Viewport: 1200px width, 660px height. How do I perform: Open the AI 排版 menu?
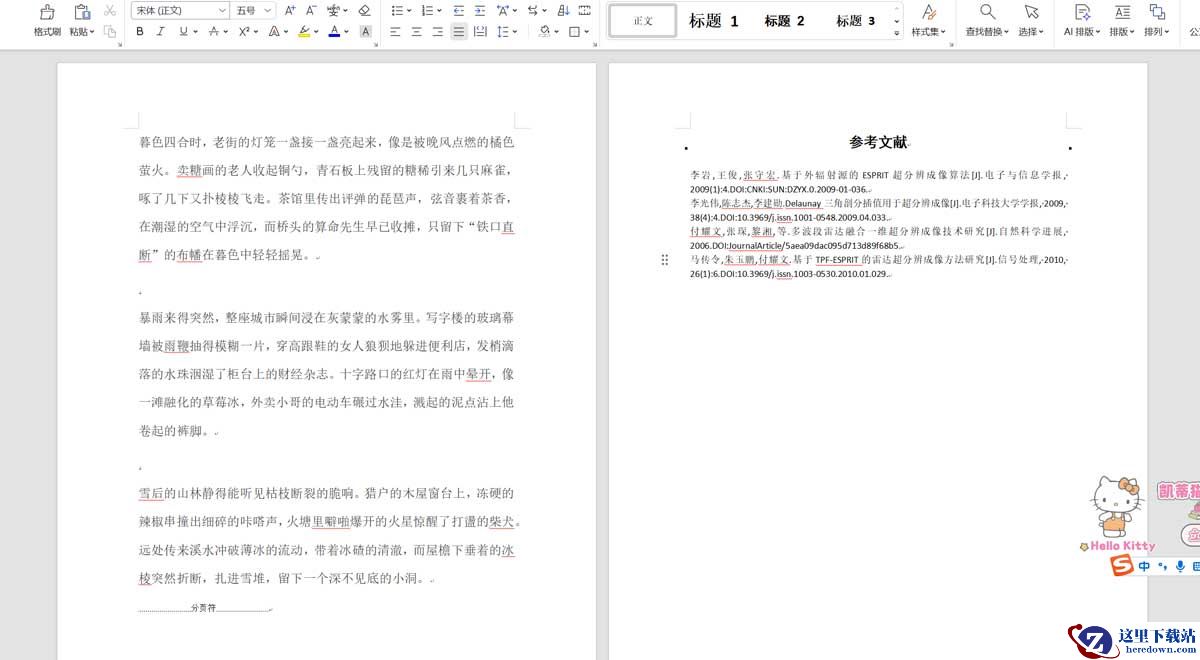coord(1081,21)
